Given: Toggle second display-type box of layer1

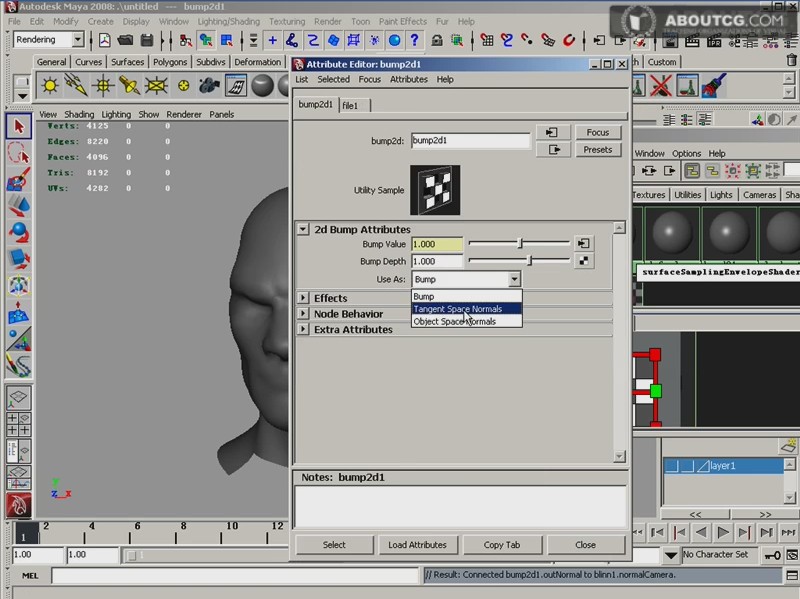Looking at the screenshot, I should point(687,466).
